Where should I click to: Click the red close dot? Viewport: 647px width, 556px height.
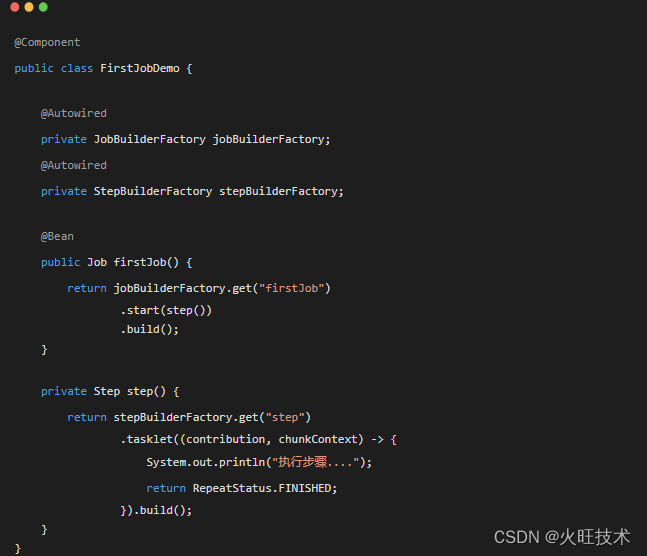(x=15, y=7)
